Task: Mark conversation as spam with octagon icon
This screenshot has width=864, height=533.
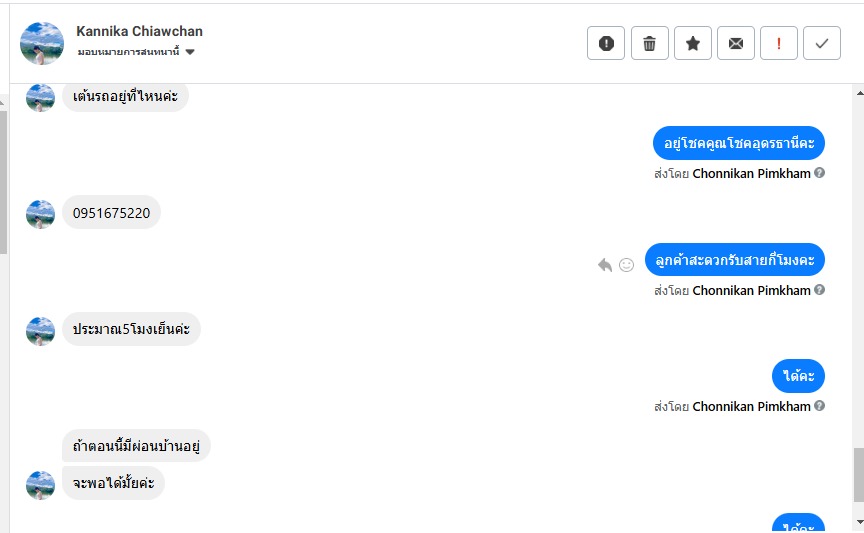Action: [x=606, y=43]
